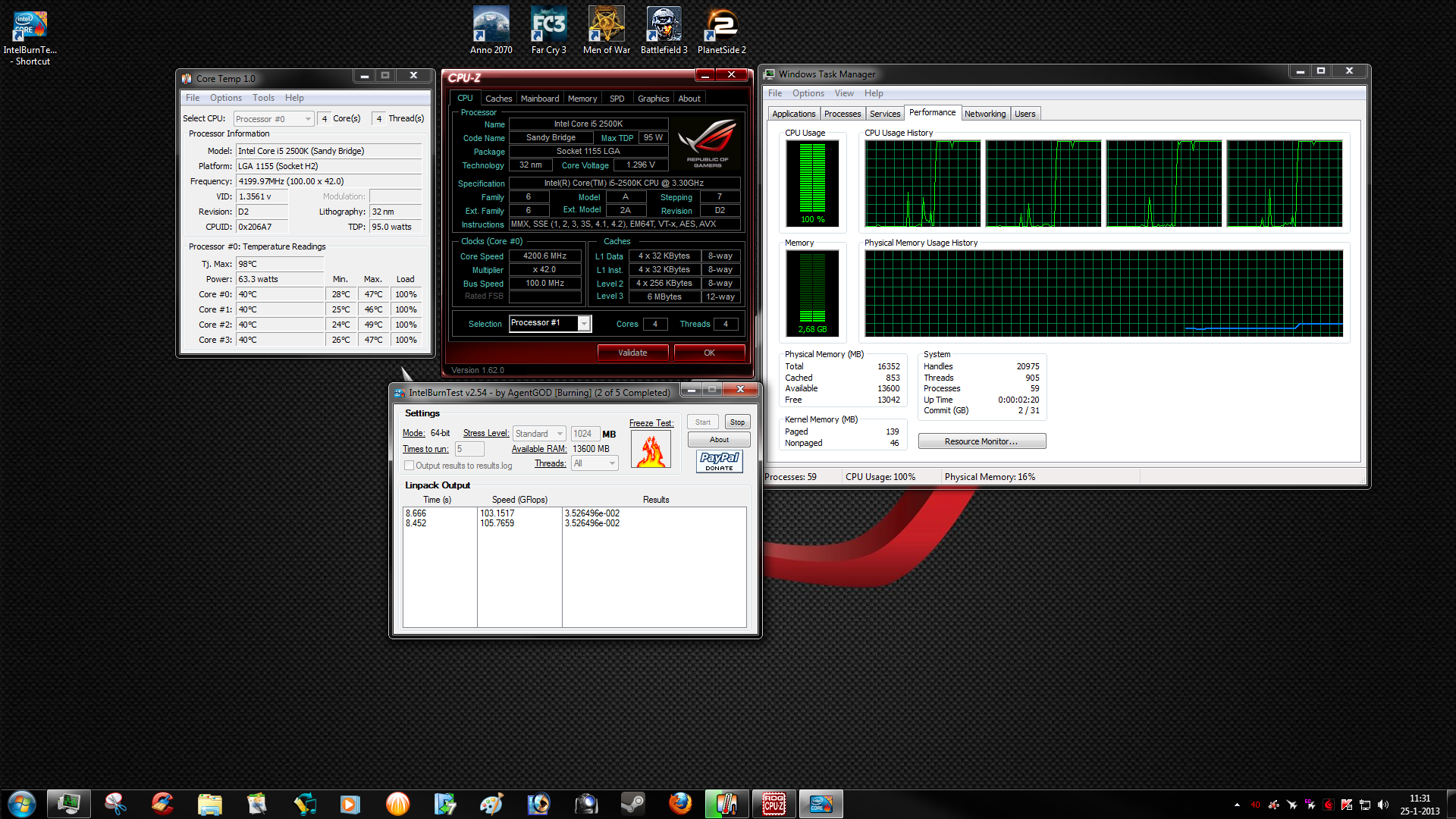Click Core #2 max temperature 49°C
The width and height of the screenshot is (1456, 819).
tap(373, 325)
